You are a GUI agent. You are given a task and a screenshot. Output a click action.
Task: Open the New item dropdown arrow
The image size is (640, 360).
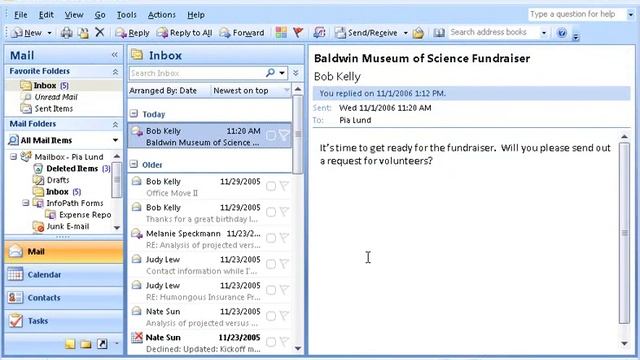pyautogui.click(x=49, y=33)
